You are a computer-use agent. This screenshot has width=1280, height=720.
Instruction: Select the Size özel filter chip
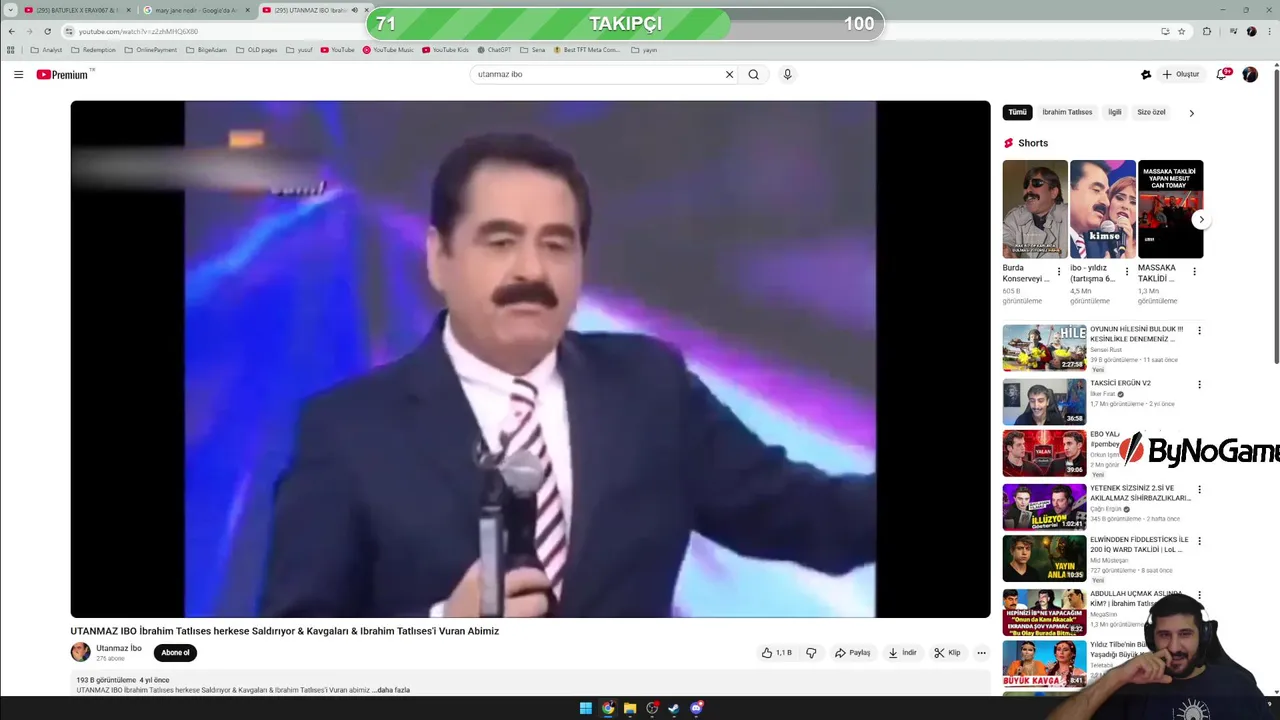click(1151, 112)
